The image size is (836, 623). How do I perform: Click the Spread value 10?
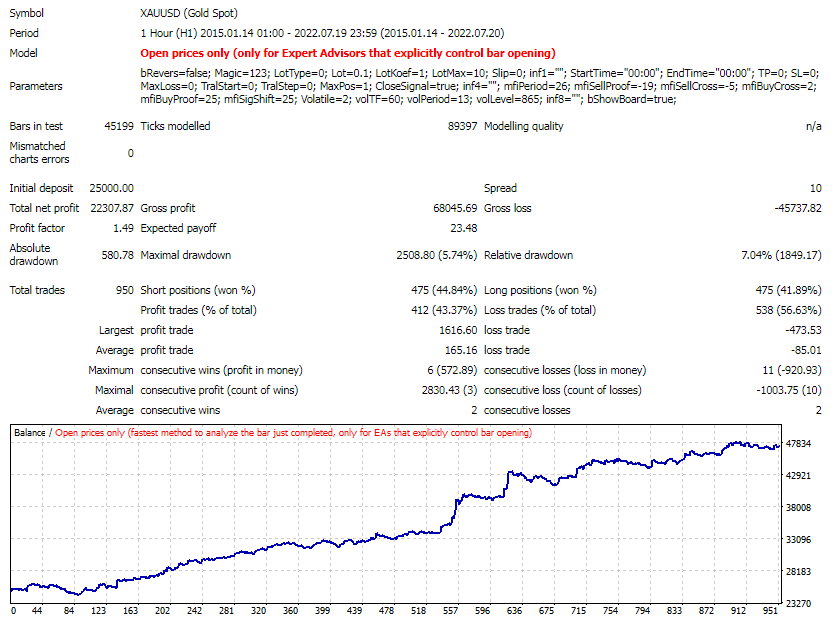coord(816,188)
